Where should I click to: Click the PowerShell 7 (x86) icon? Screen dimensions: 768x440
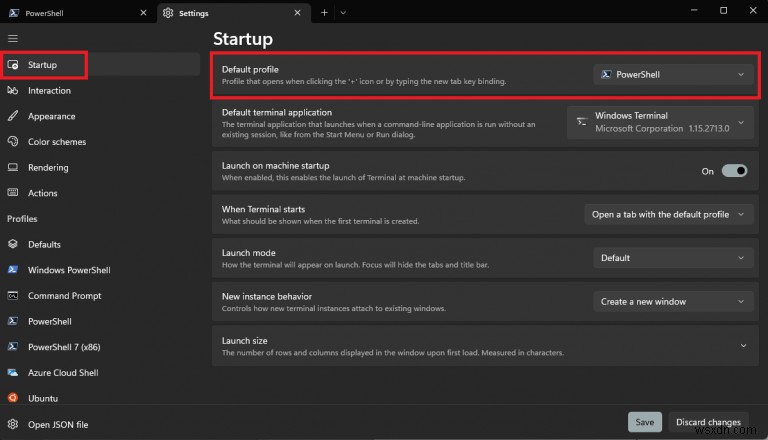click(x=13, y=346)
